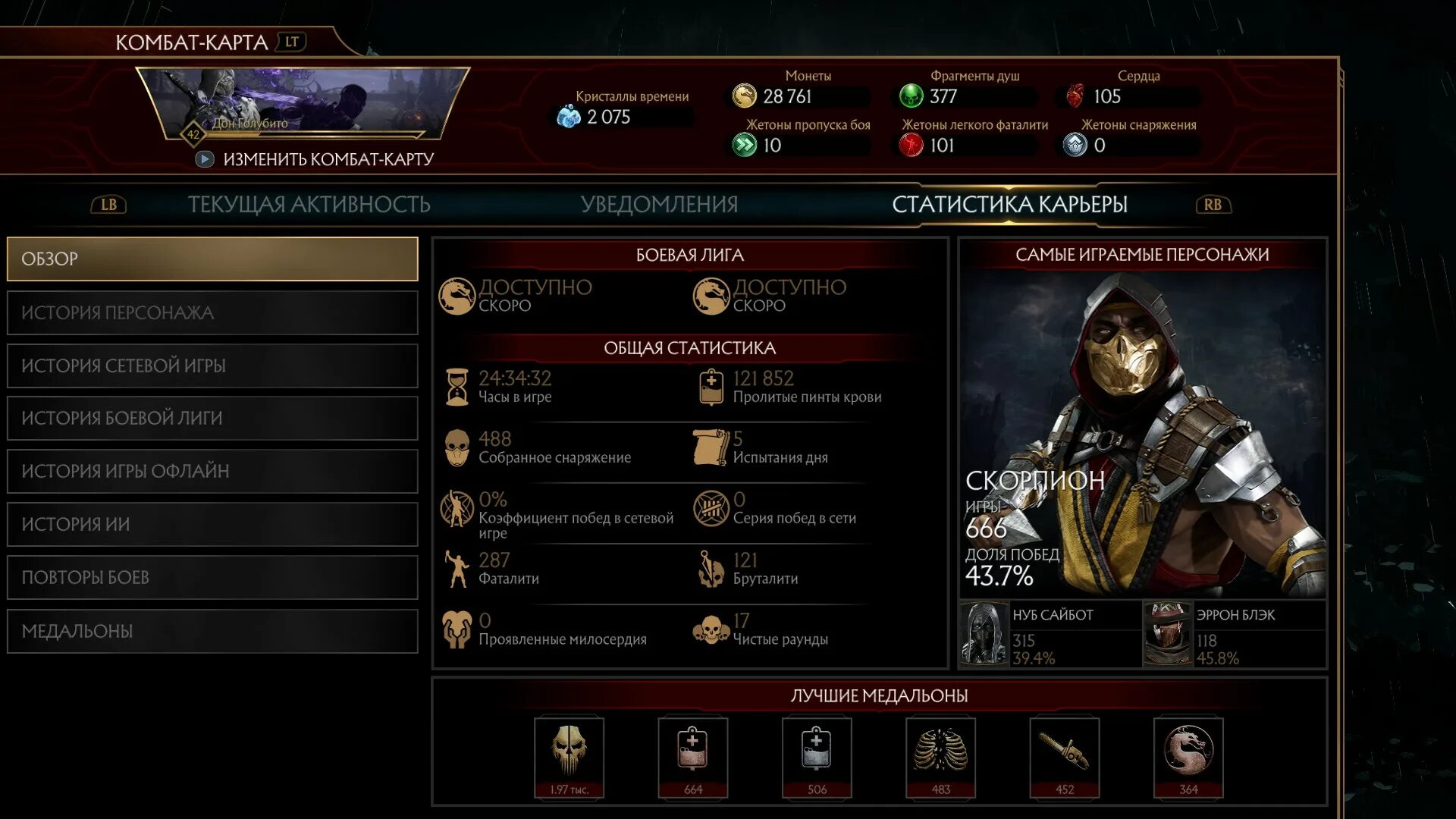Click the chainsaw medallion showing 452
The image size is (1456, 819).
pyautogui.click(x=1065, y=757)
